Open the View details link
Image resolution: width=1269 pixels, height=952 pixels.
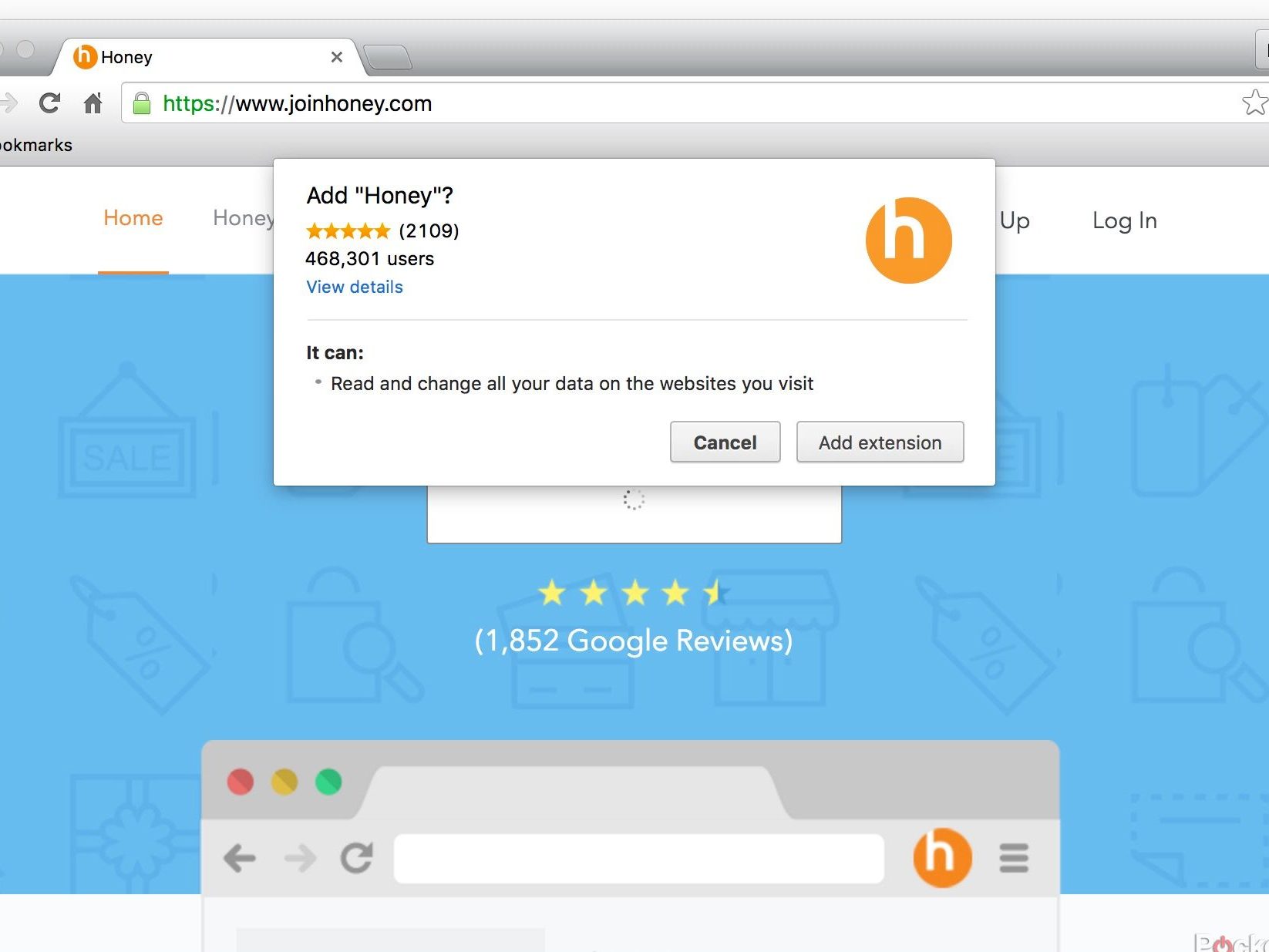click(x=355, y=287)
